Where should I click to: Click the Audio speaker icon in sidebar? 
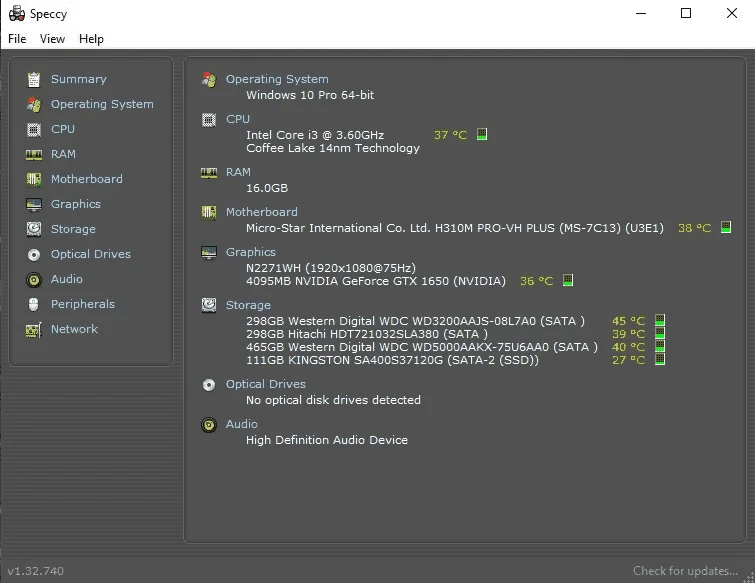34,280
